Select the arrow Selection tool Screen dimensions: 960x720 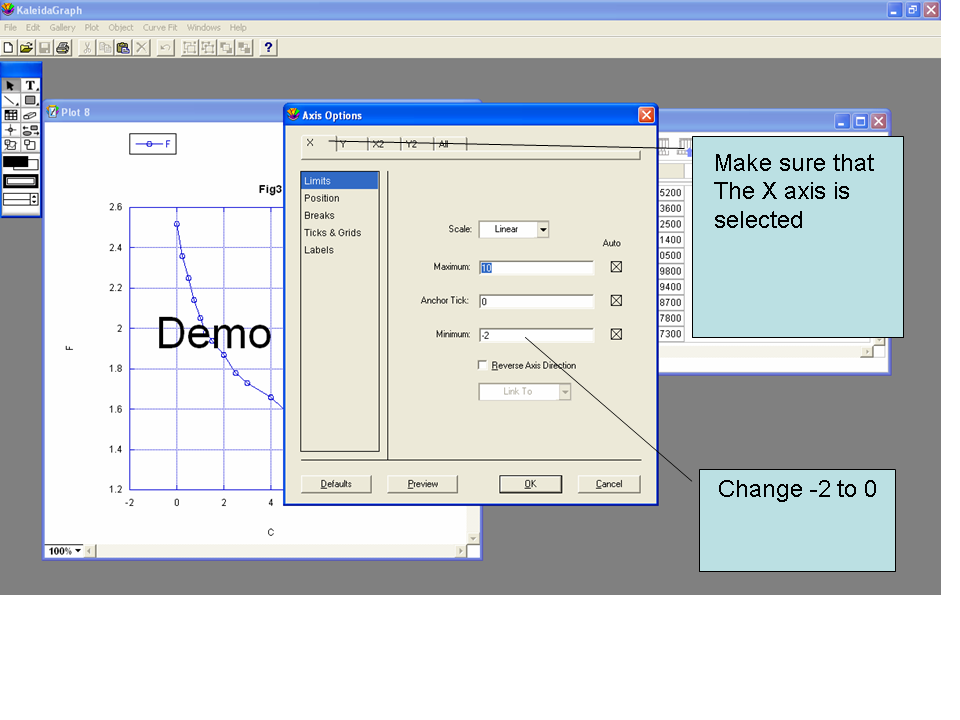pos(10,85)
